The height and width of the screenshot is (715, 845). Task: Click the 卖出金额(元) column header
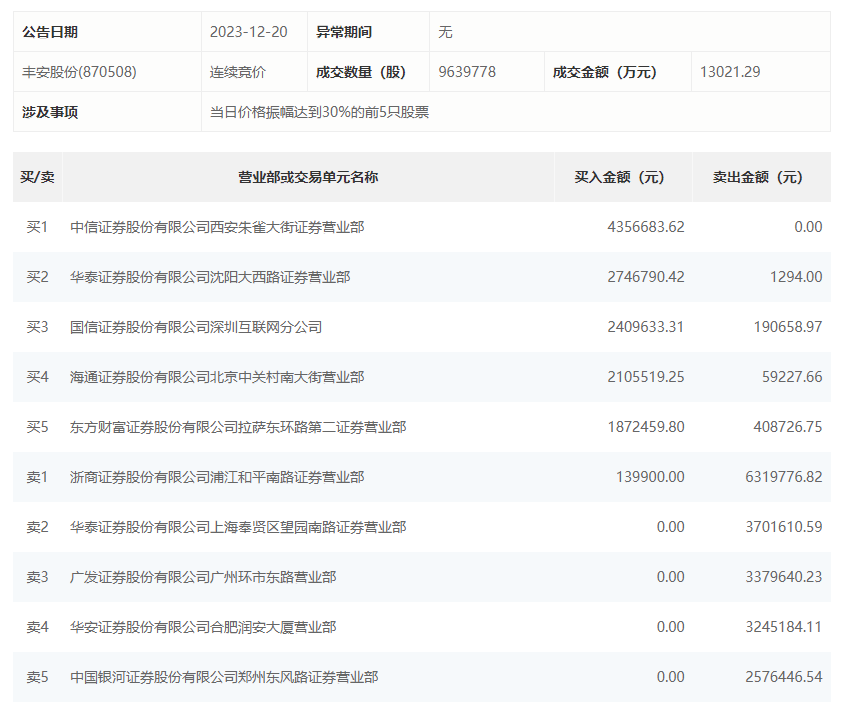(758, 177)
